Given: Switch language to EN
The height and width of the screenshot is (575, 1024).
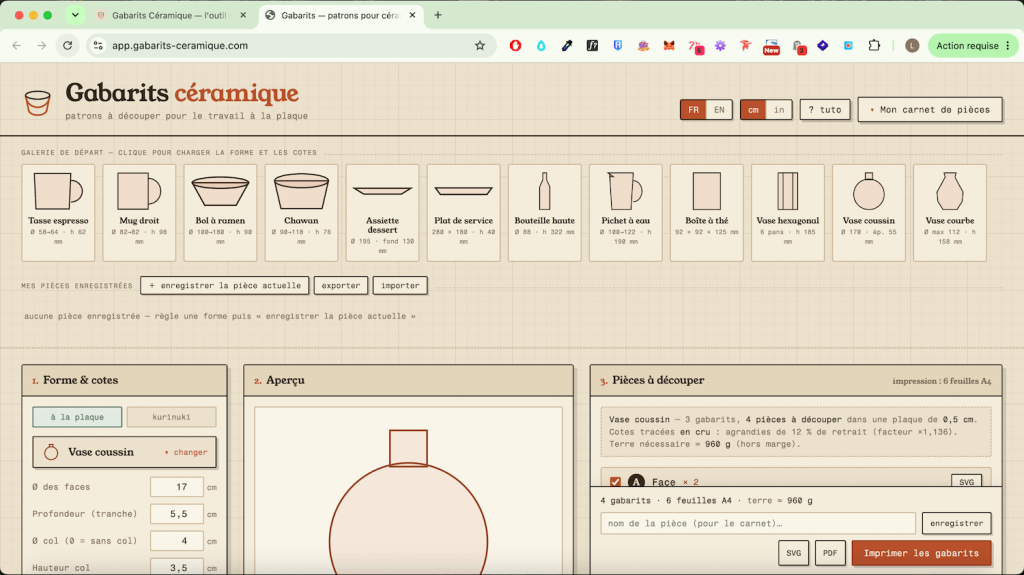Looking at the screenshot, I should (719, 110).
